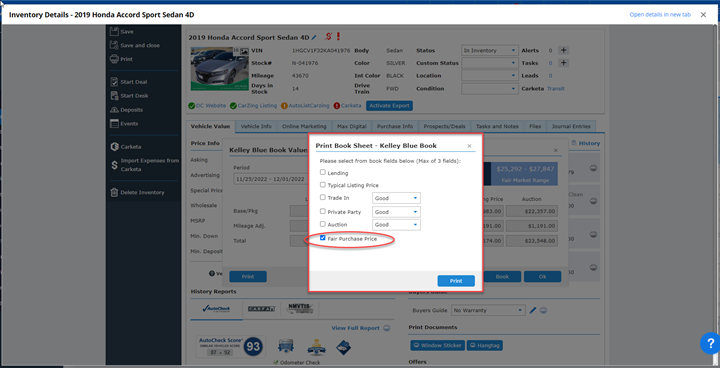
Task: Add a task with plus button
Action: click(x=564, y=63)
